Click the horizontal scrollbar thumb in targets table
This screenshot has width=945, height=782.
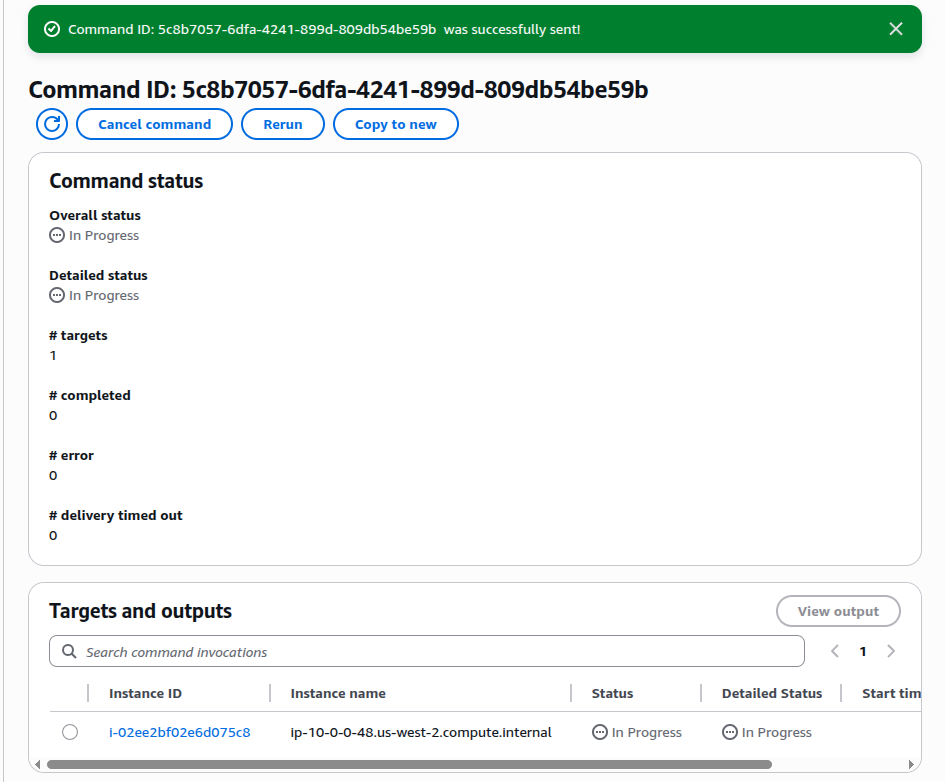point(409,765)
